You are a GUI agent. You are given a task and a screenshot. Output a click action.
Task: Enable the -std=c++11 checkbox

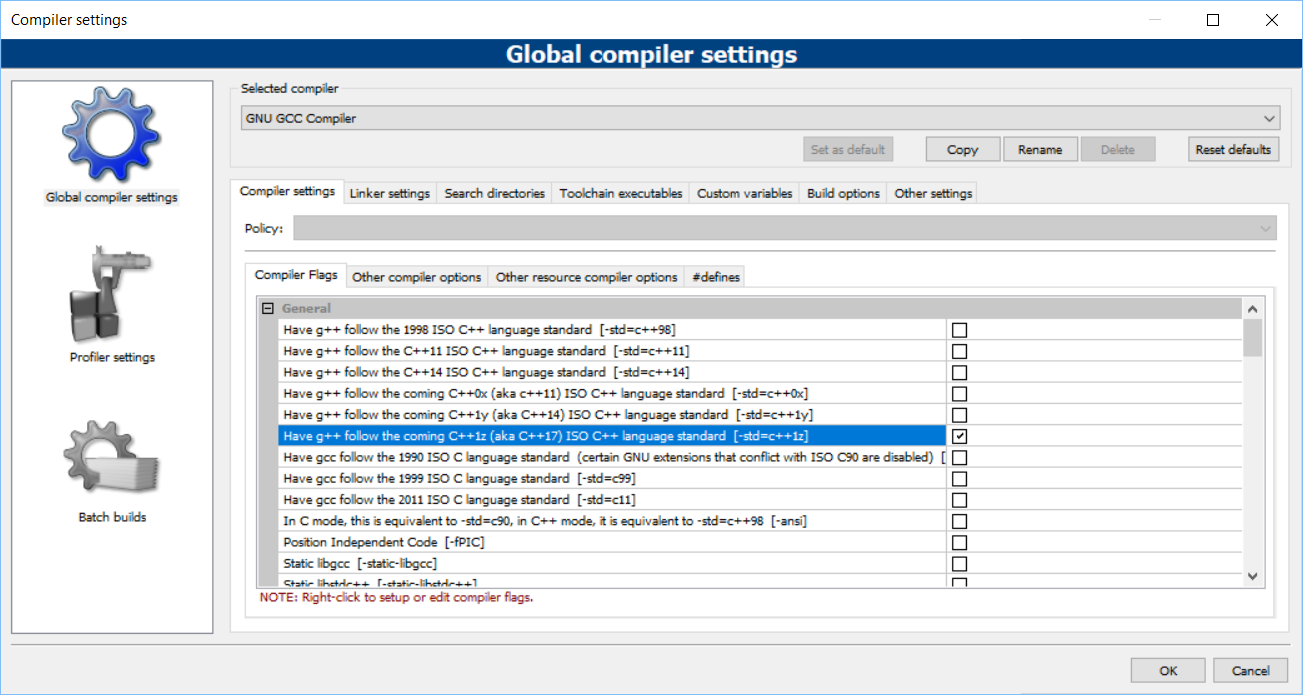point(959,351)
